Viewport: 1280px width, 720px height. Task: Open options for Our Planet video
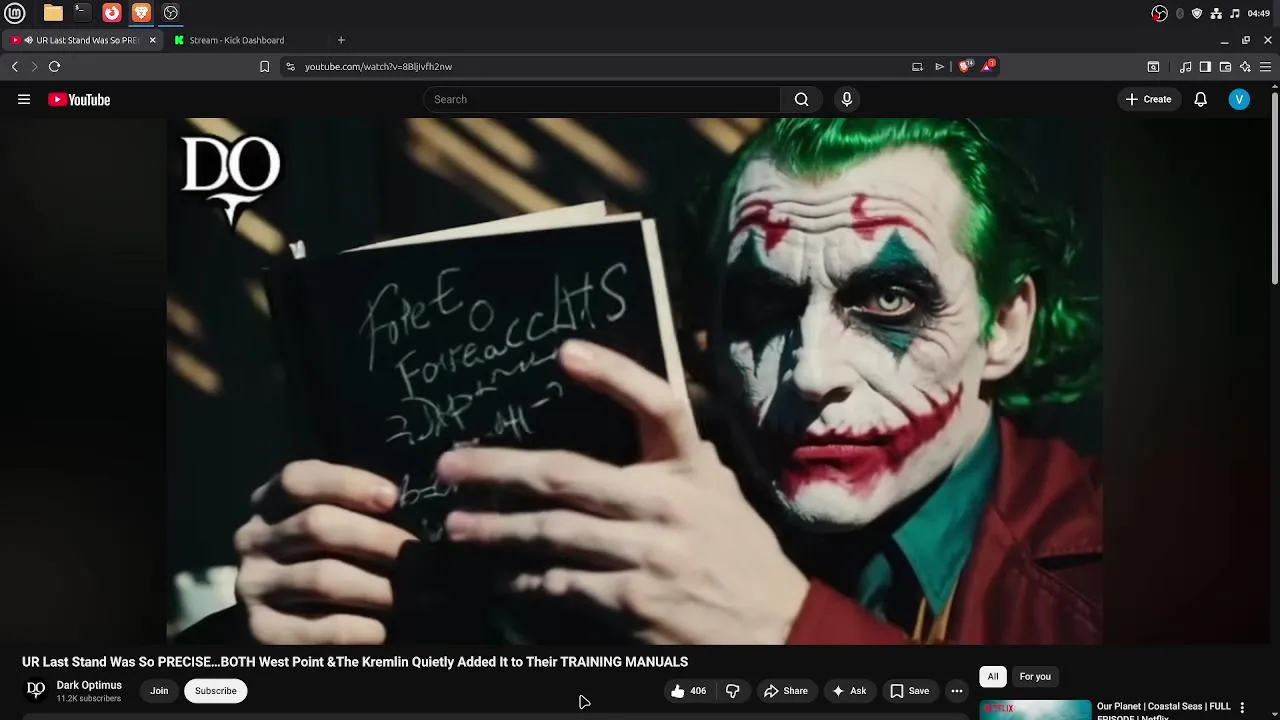[x=1242, y=708]
